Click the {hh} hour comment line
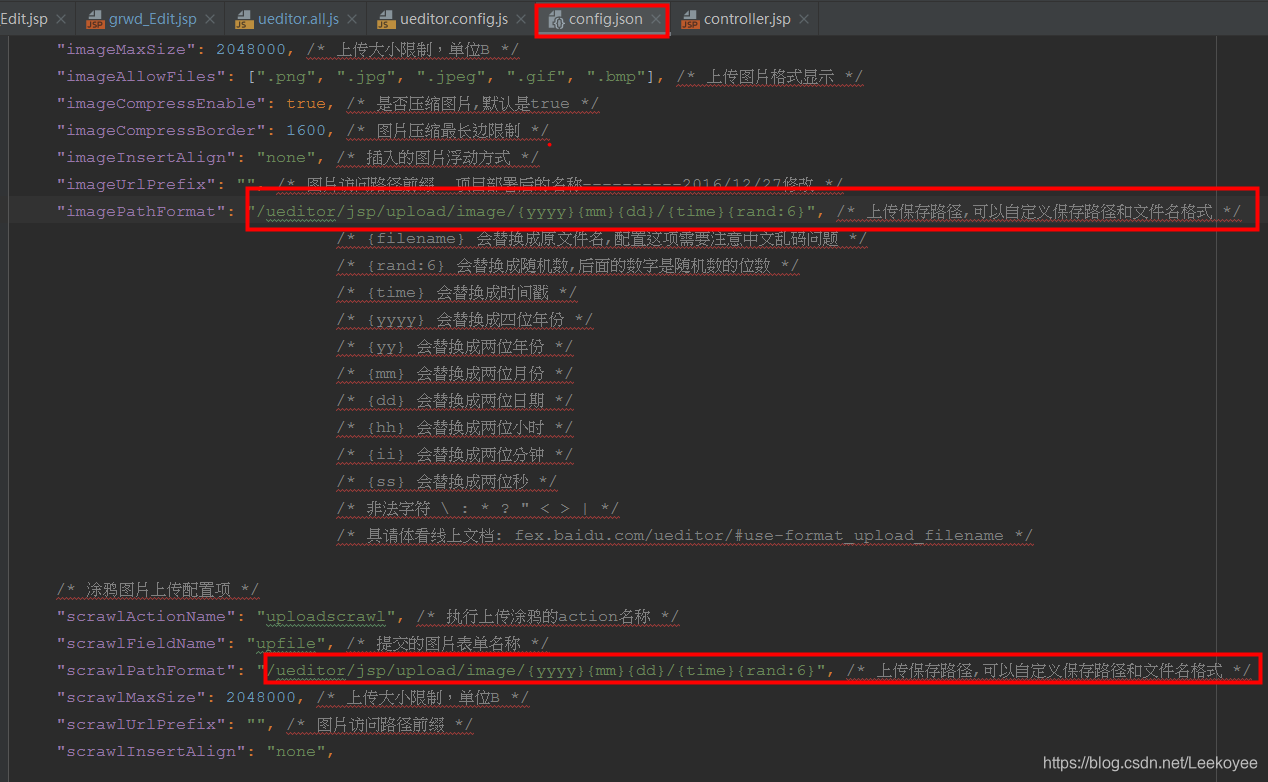The image size is (1268, 782). click(454, 428)
